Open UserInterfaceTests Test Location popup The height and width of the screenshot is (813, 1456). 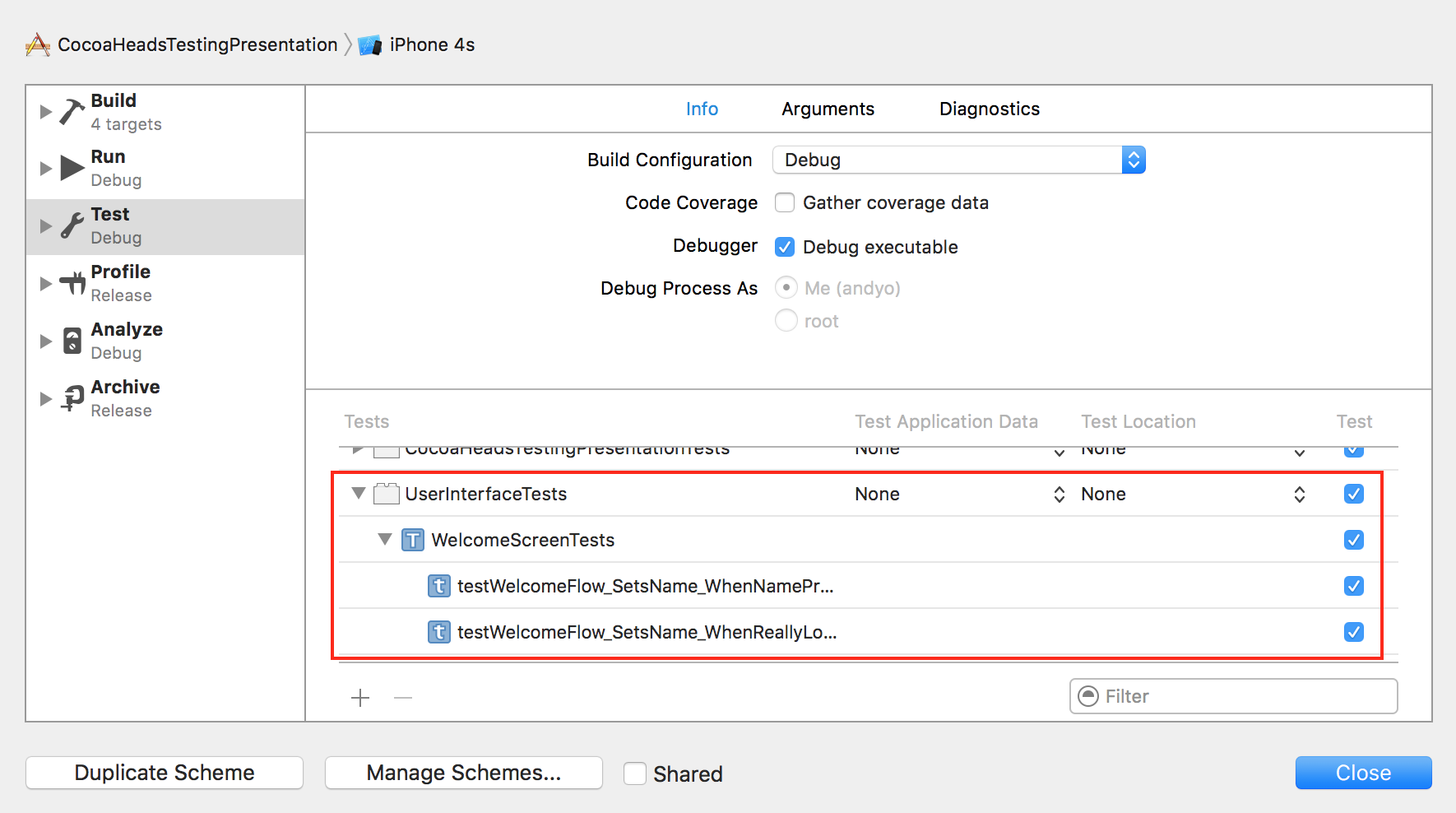1193,494
